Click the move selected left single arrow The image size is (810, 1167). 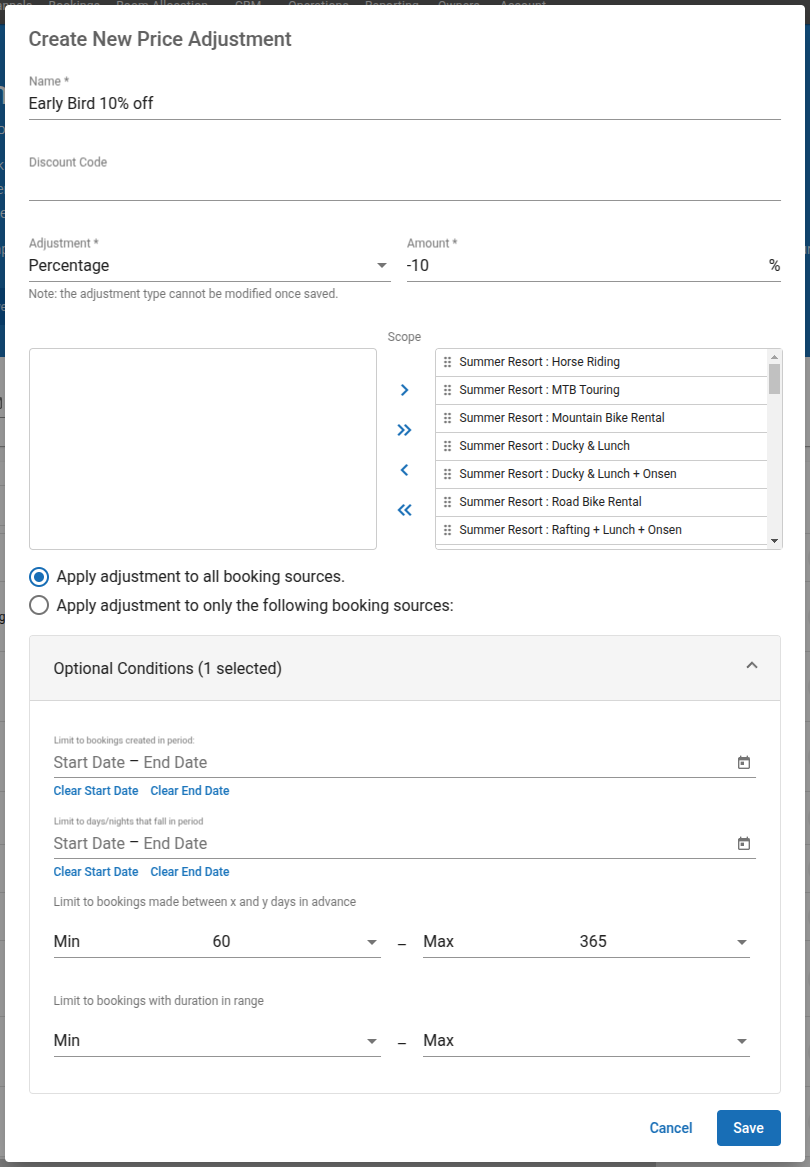click(x=404, y=470)
